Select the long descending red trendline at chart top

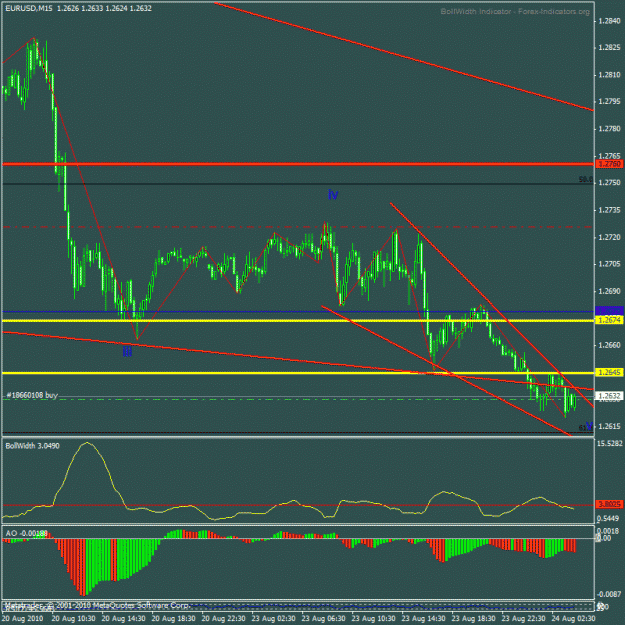(x=404, y=56)
